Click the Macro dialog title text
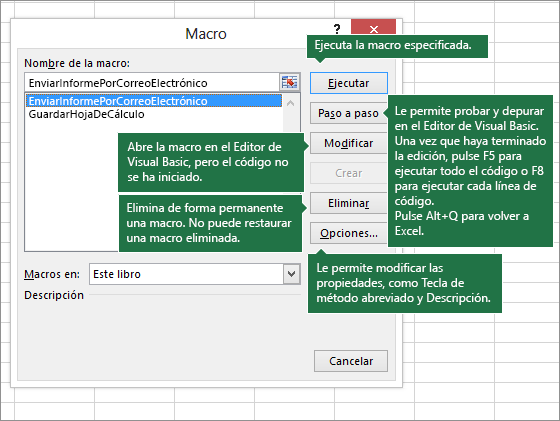Image resolution: width=560 pixels, height=421 pixels. coord(206,34)
